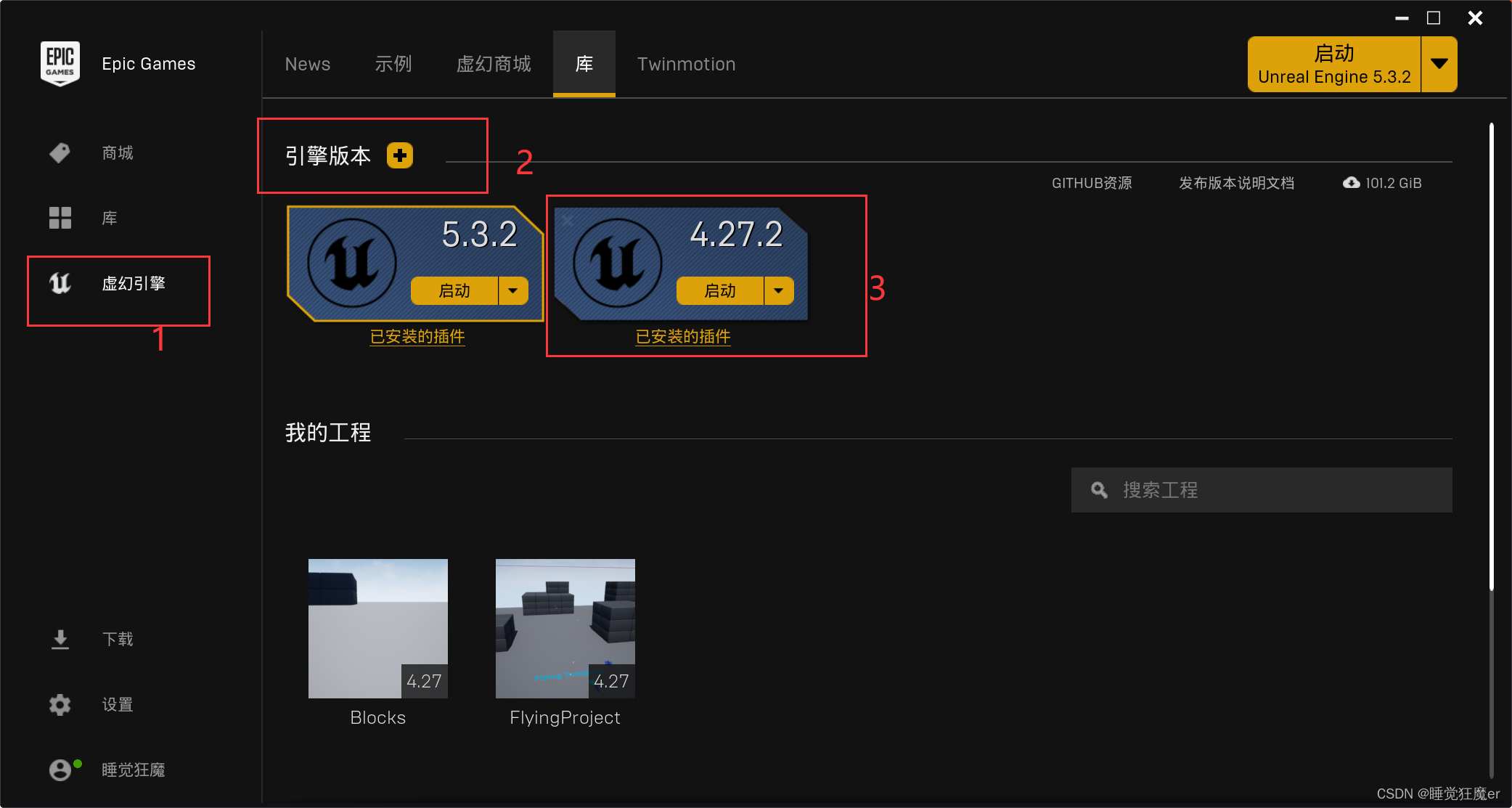Click the 101.2 GiB storage text

click(x=1394, y=183)
